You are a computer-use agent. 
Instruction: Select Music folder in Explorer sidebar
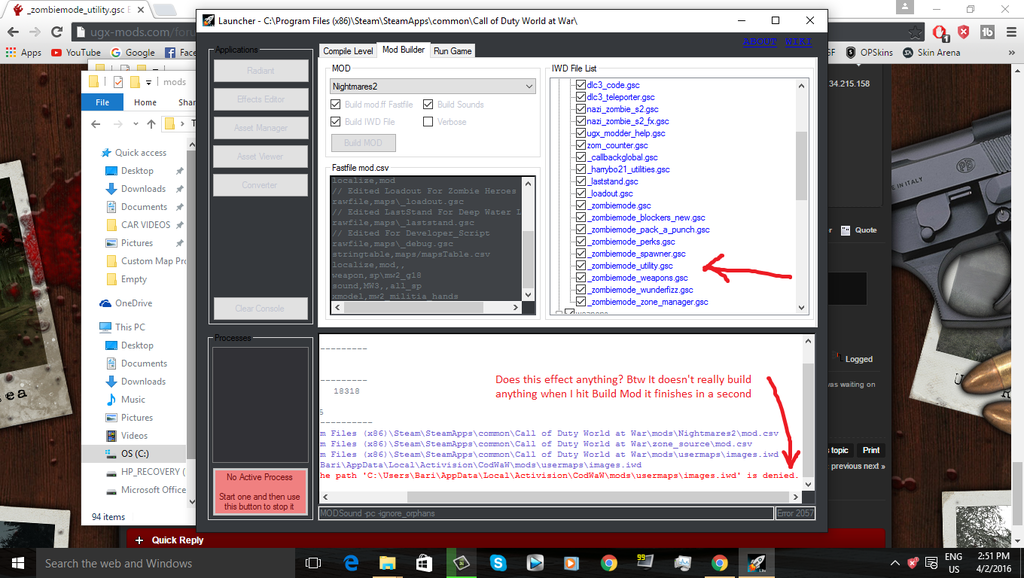tap(125, 400)
